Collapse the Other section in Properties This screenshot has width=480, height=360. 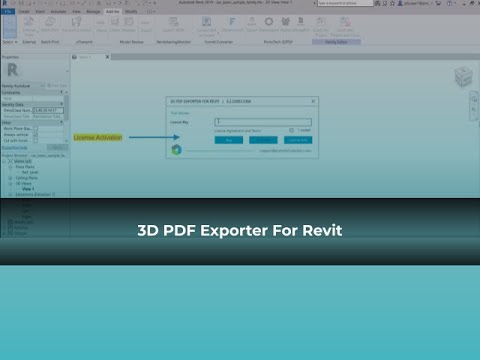[x=61, y=122]
